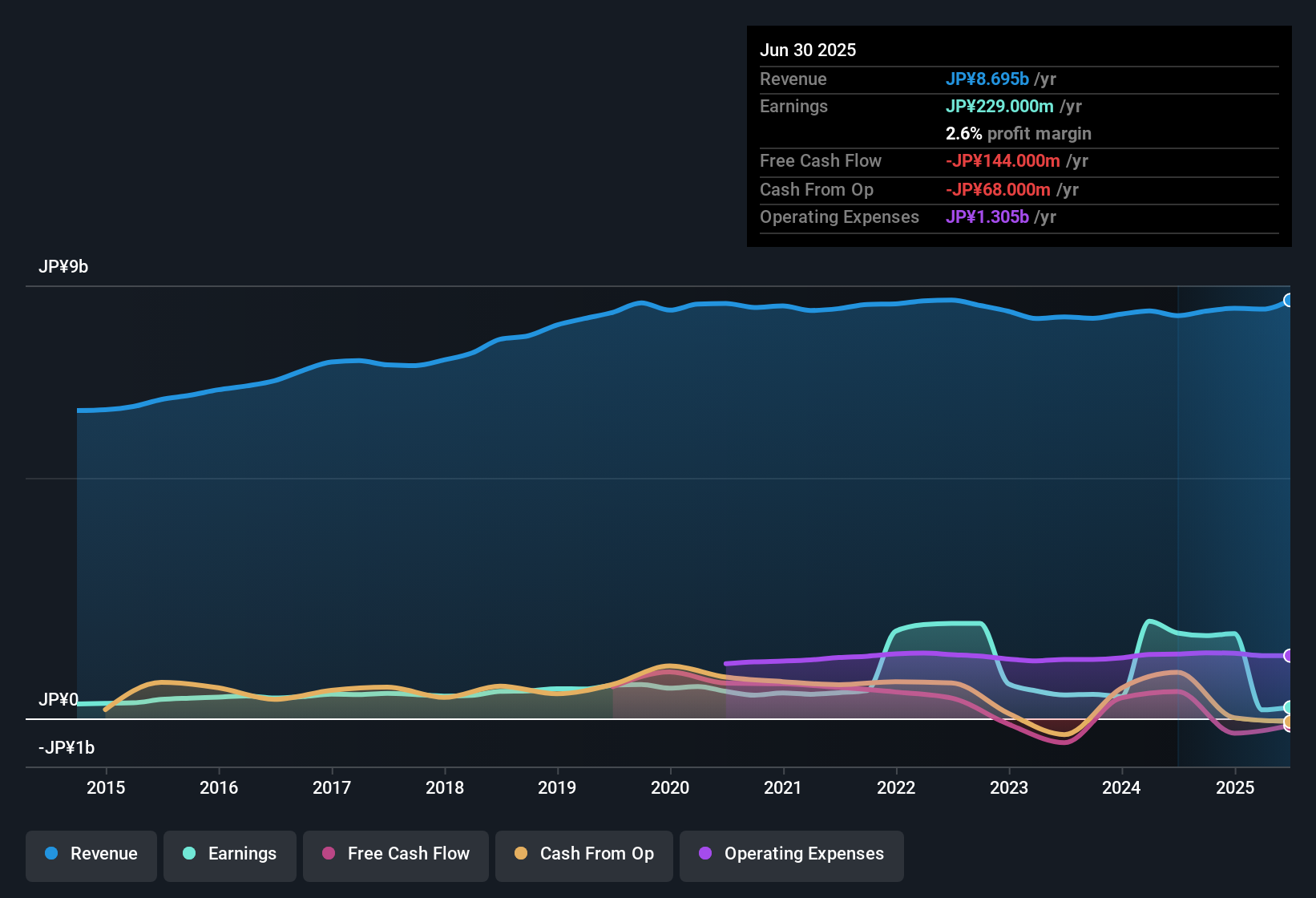The width and height of the screenshot is (1316, 898).
Task: Click the JP¥9b y-axis label
Action: point(63,267)
